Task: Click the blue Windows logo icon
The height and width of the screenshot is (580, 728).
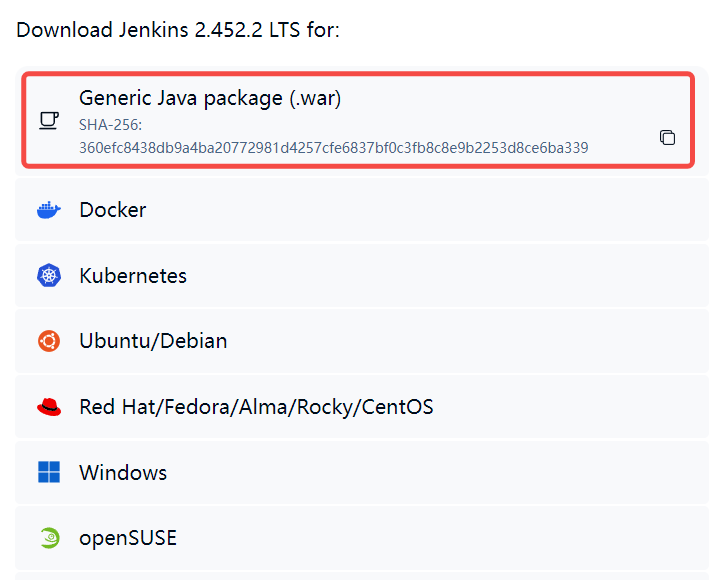Action: point(48,472)
